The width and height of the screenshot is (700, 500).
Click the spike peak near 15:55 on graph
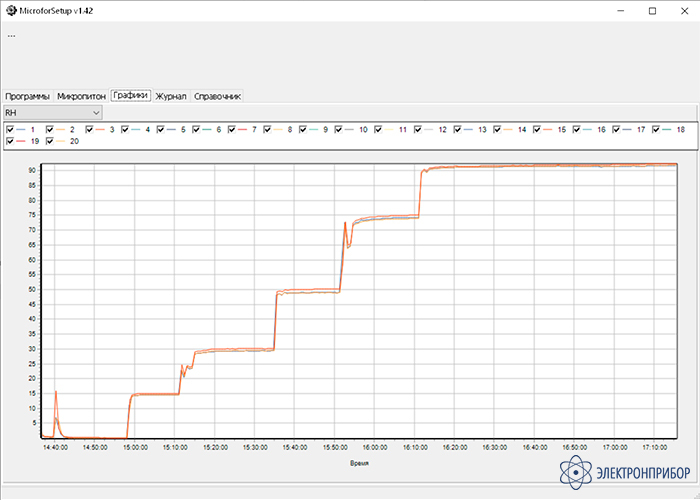coord(345,222)
